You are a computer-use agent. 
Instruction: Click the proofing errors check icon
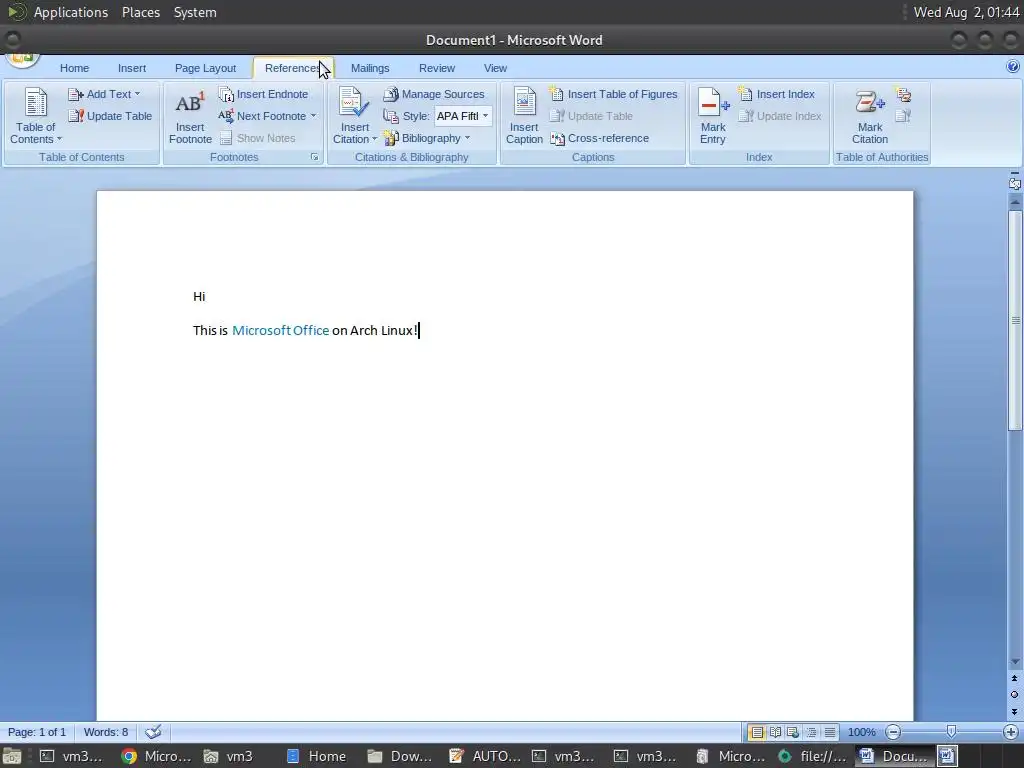[153, 732]
